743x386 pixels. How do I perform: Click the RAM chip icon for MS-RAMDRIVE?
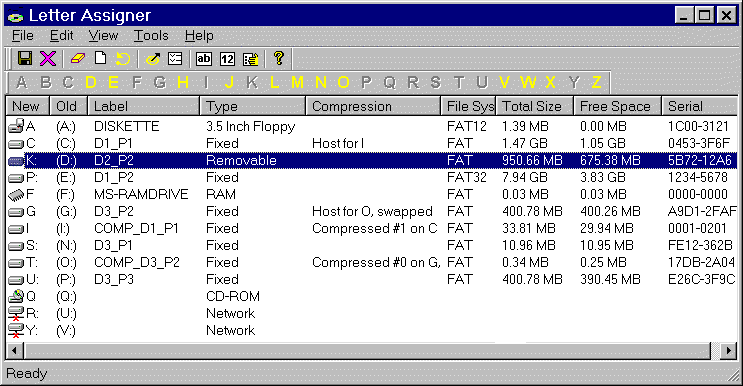(x=16, y=194)
